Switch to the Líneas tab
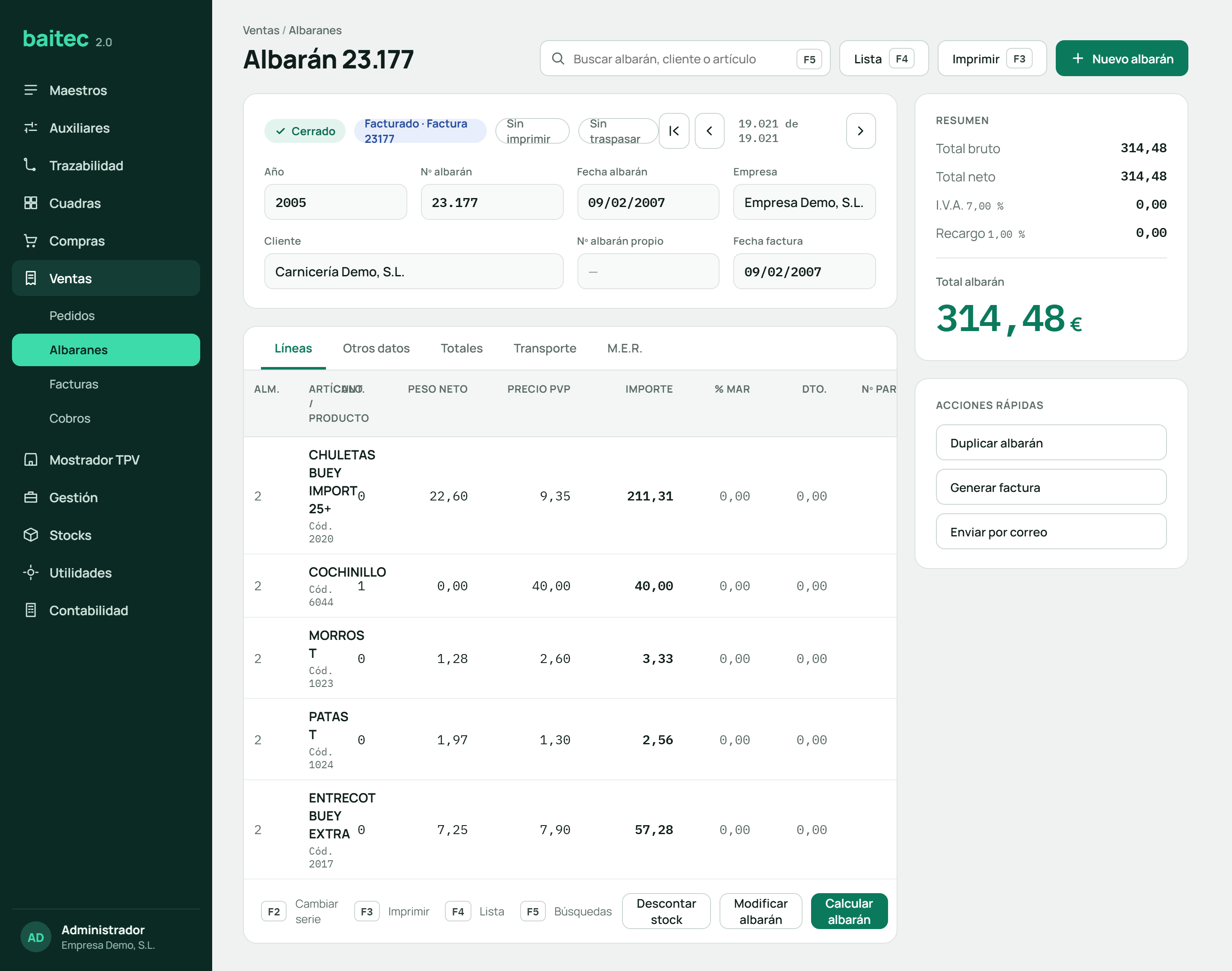 (x=293, y=348)
